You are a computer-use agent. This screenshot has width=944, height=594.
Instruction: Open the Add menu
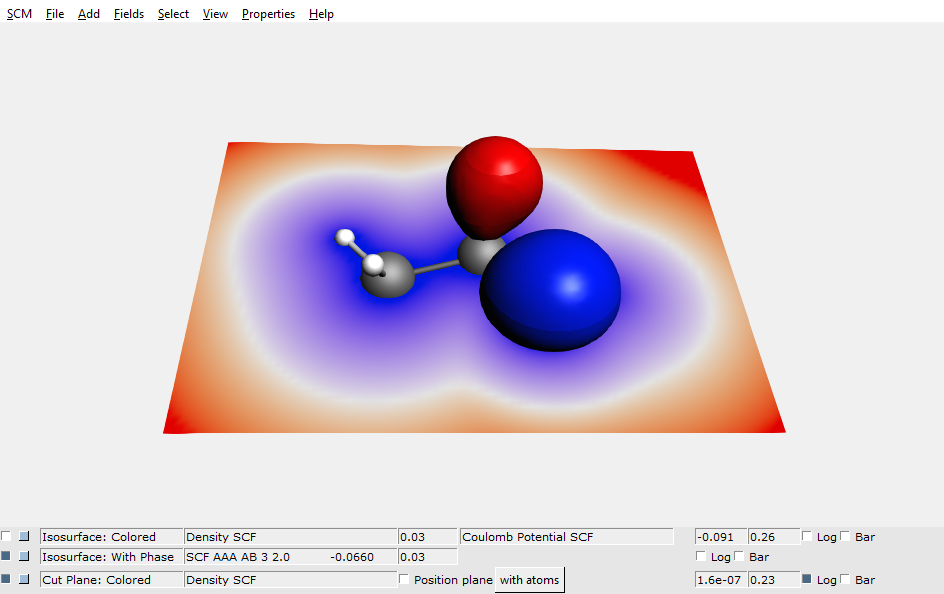click(x=88, y=14)
